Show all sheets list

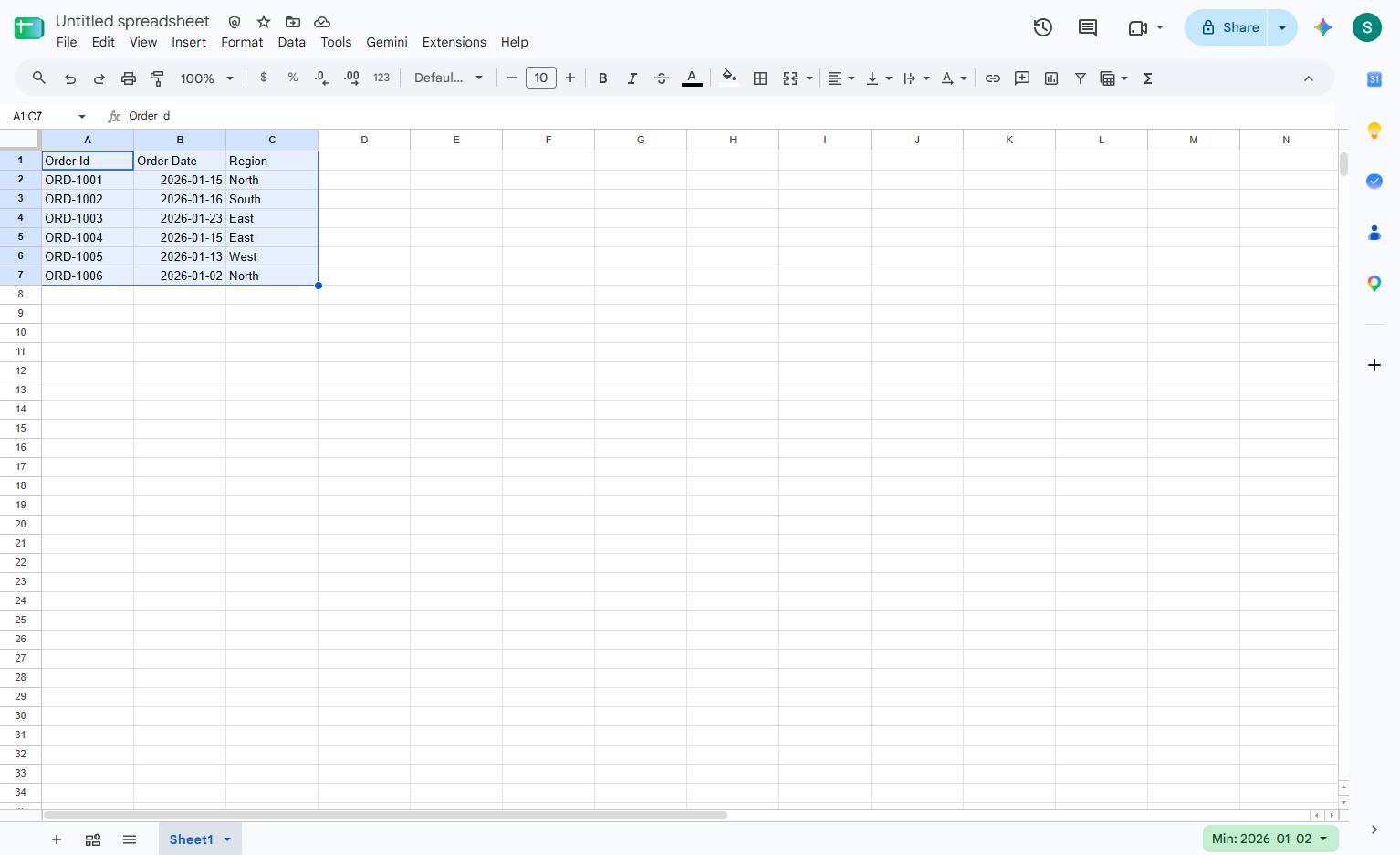point(130,839)
